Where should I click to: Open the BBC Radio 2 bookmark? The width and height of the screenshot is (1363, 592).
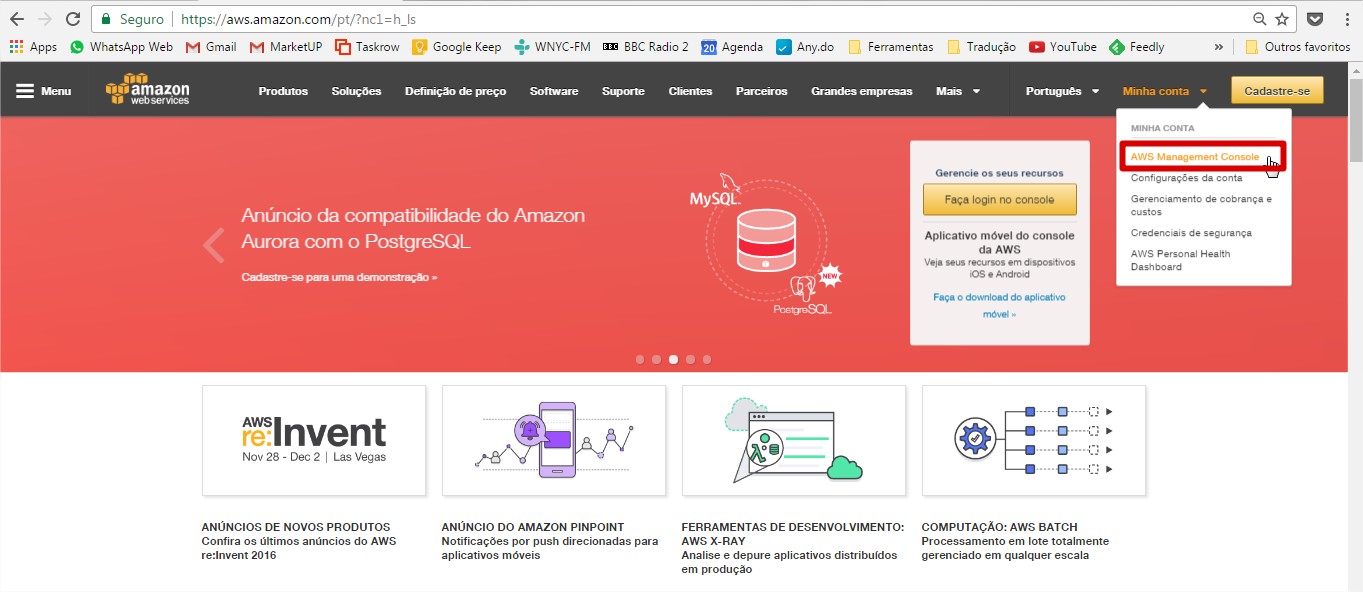point(646,47)
